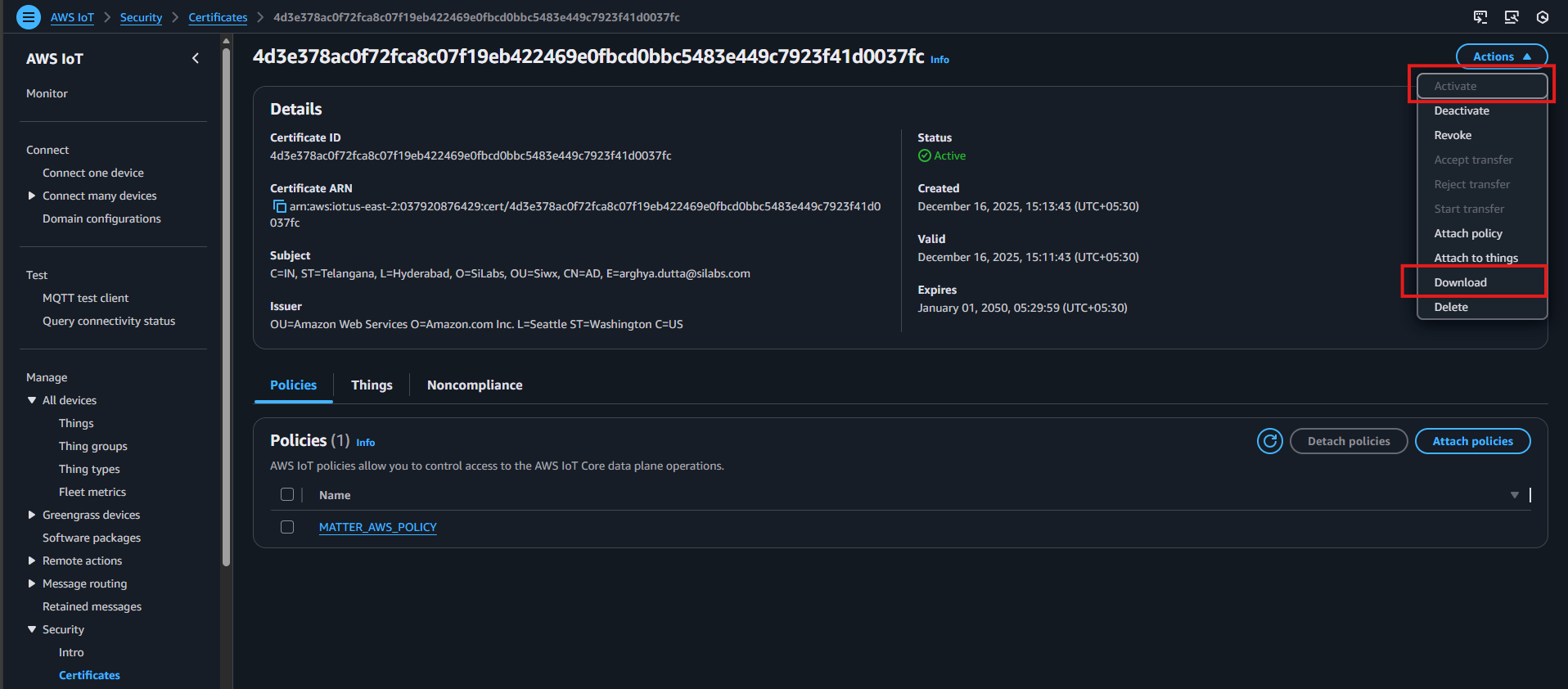1568x689 pixels.
Task: Click the Certificate ID value in Details
Action: point(471,155)
